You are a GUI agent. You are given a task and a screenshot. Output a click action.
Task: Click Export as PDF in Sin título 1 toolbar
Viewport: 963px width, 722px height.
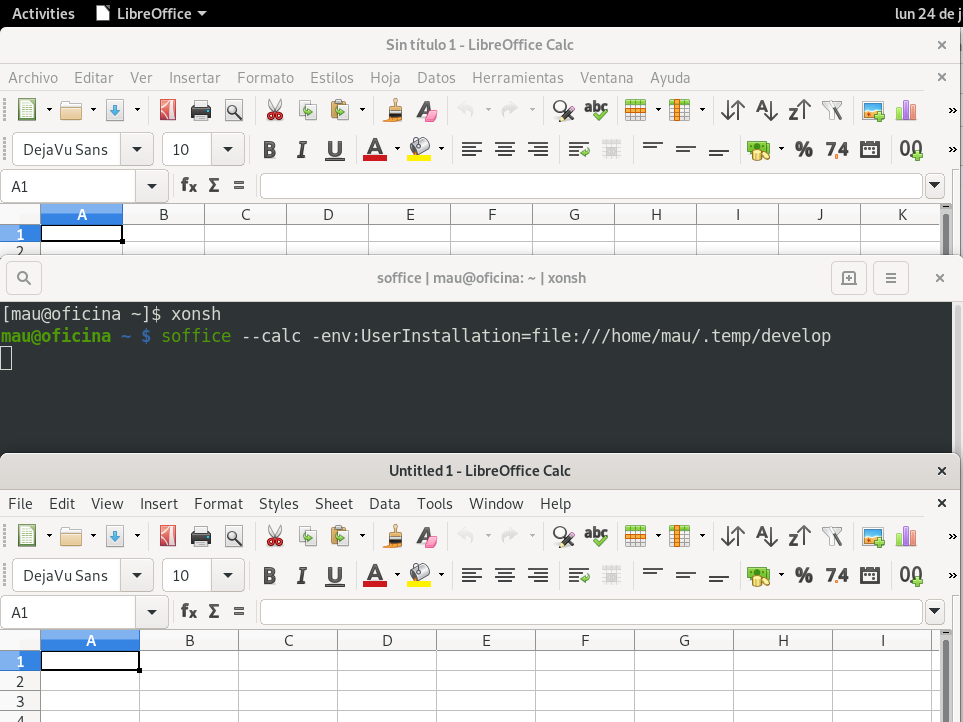168,110
